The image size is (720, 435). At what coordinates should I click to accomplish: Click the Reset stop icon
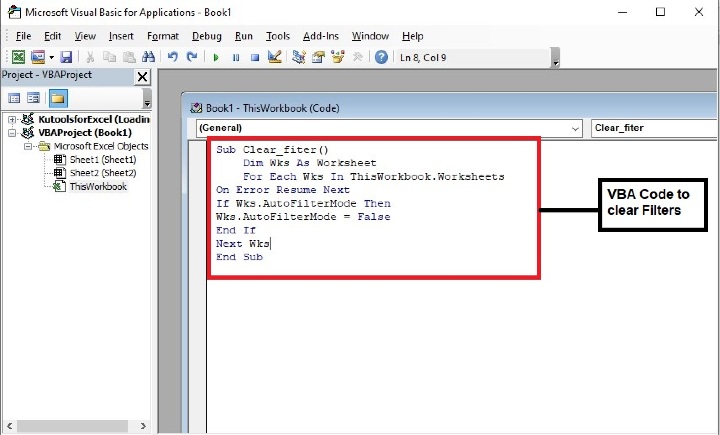(255, 58)
